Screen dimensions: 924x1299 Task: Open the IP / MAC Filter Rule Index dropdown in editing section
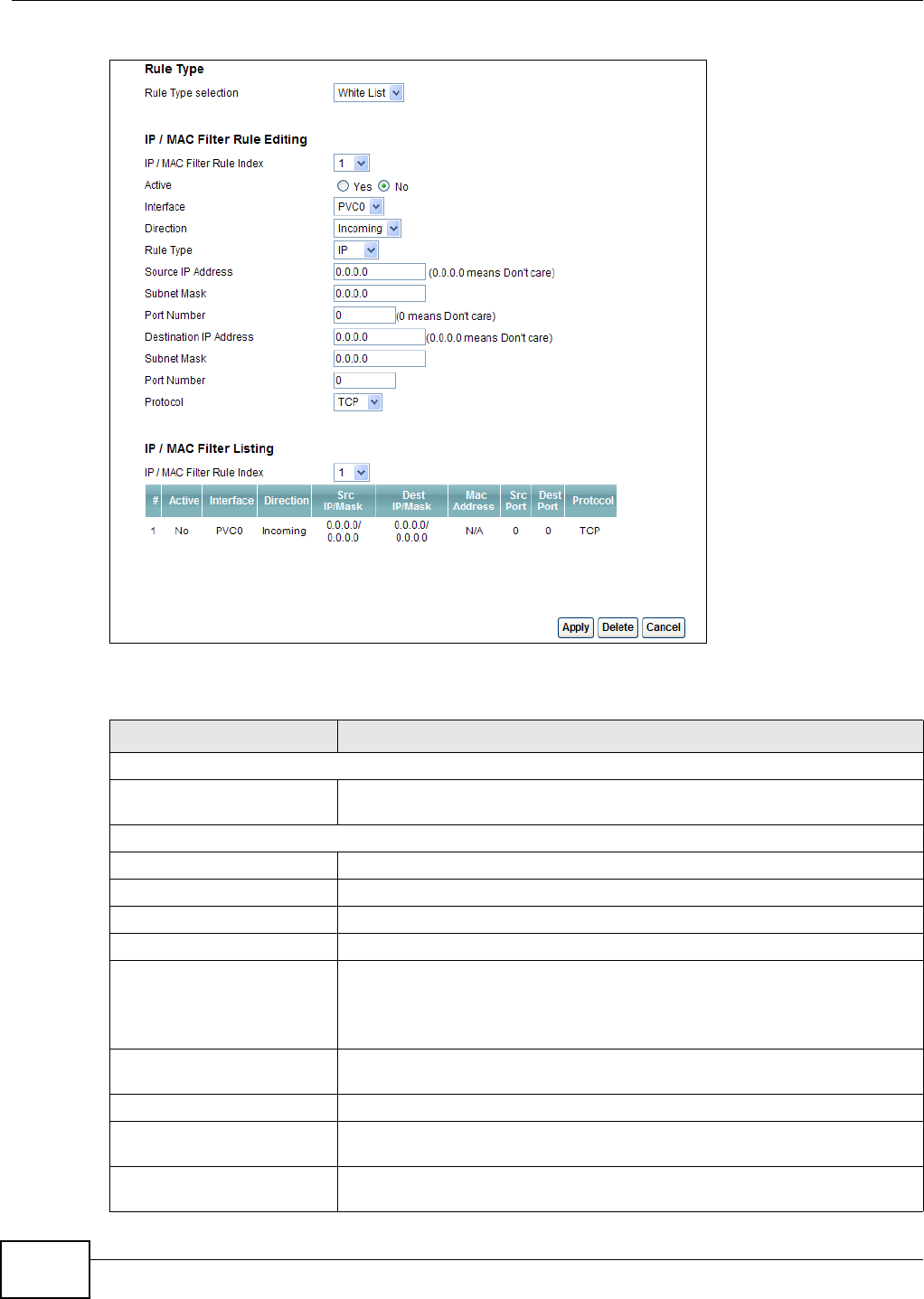pos(352,164)
